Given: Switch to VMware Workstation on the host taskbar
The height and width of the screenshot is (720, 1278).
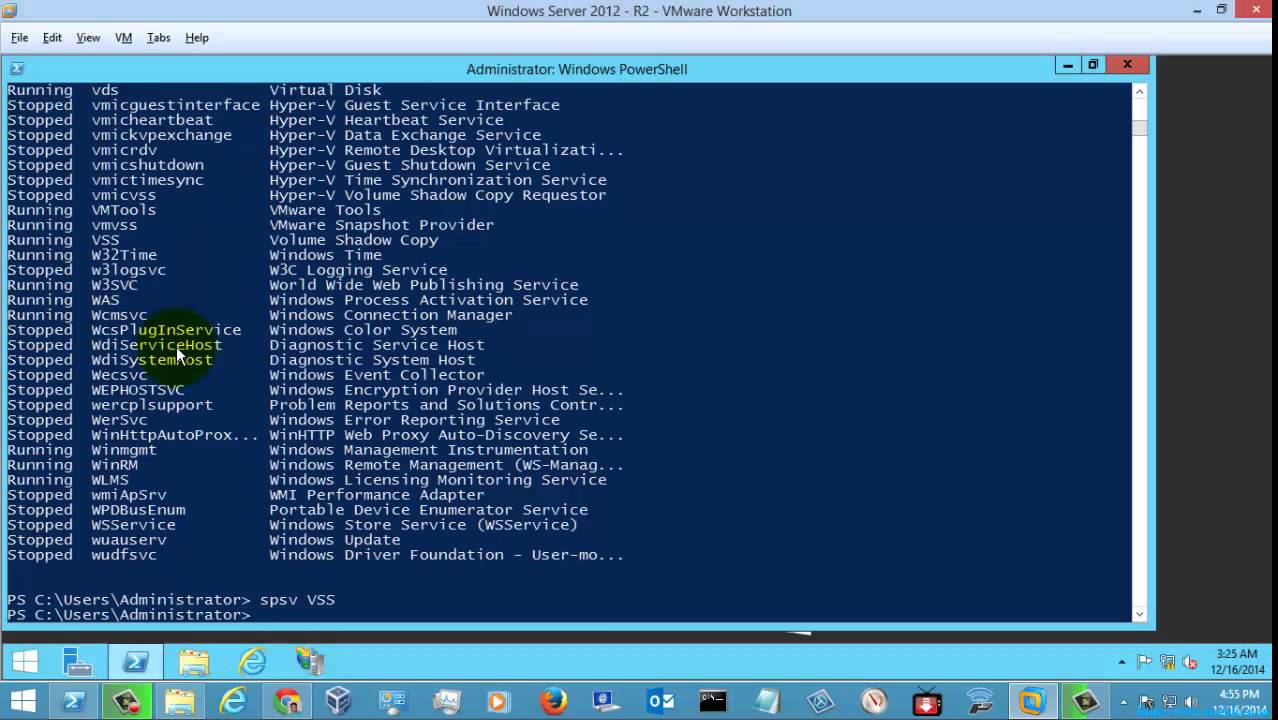Looking at the screenshot, I should coord(1032,702).
